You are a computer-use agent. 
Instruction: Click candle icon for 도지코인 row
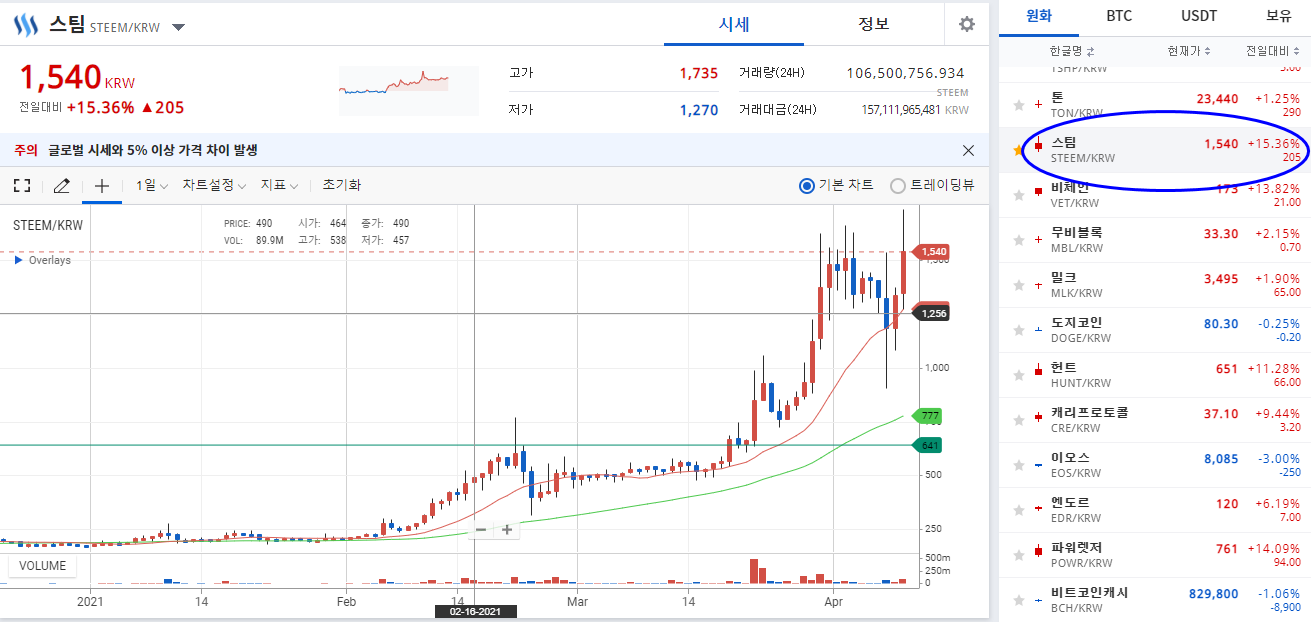pos(1038,329)
